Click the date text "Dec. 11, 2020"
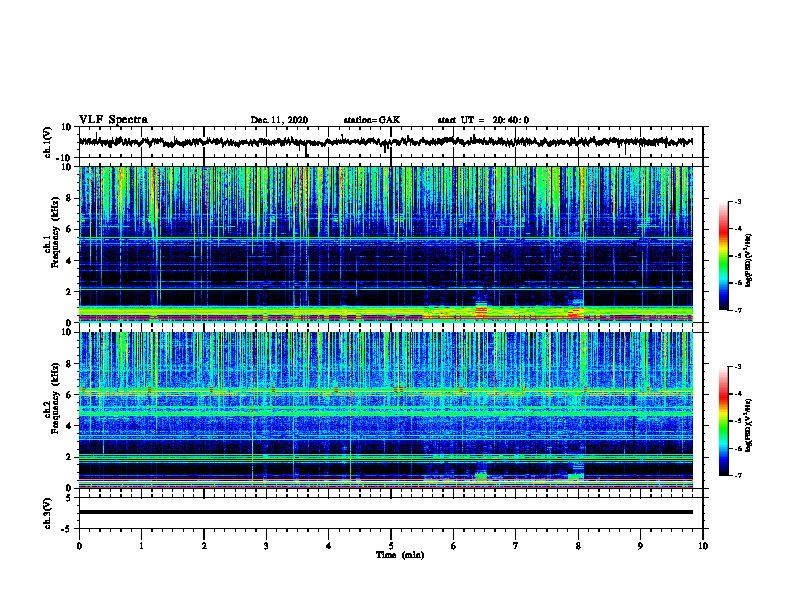Viewport: 792px width, 612px height. tap(279, 120)
